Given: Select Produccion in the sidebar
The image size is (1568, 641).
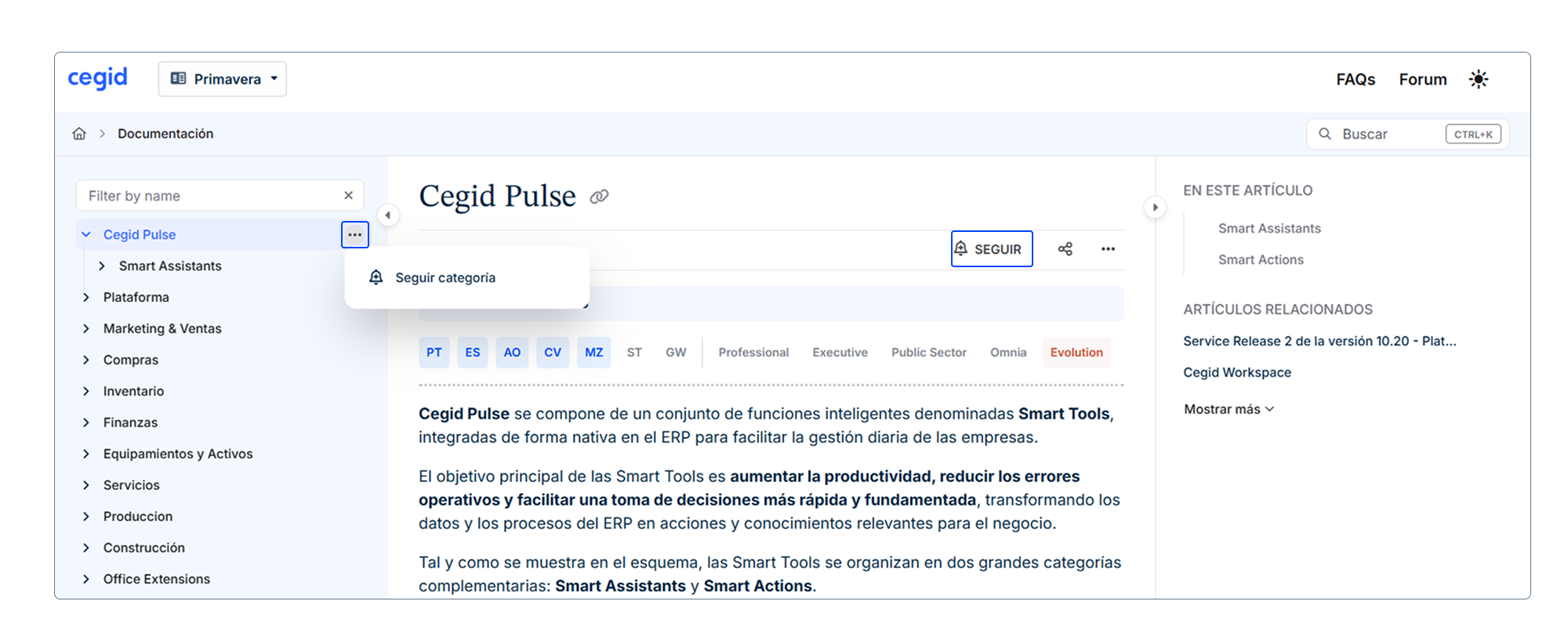Looking at the screenshot, I should click(x=138, y=516).
